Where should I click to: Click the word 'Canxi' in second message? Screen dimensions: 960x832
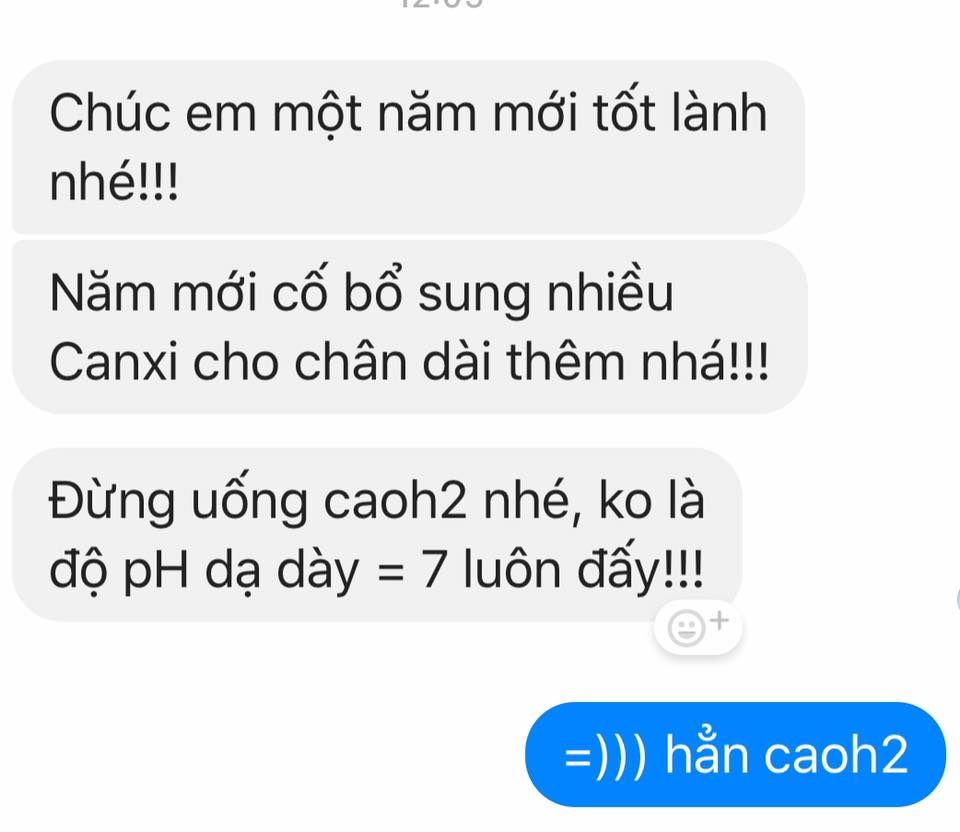(x=113, y=362)
